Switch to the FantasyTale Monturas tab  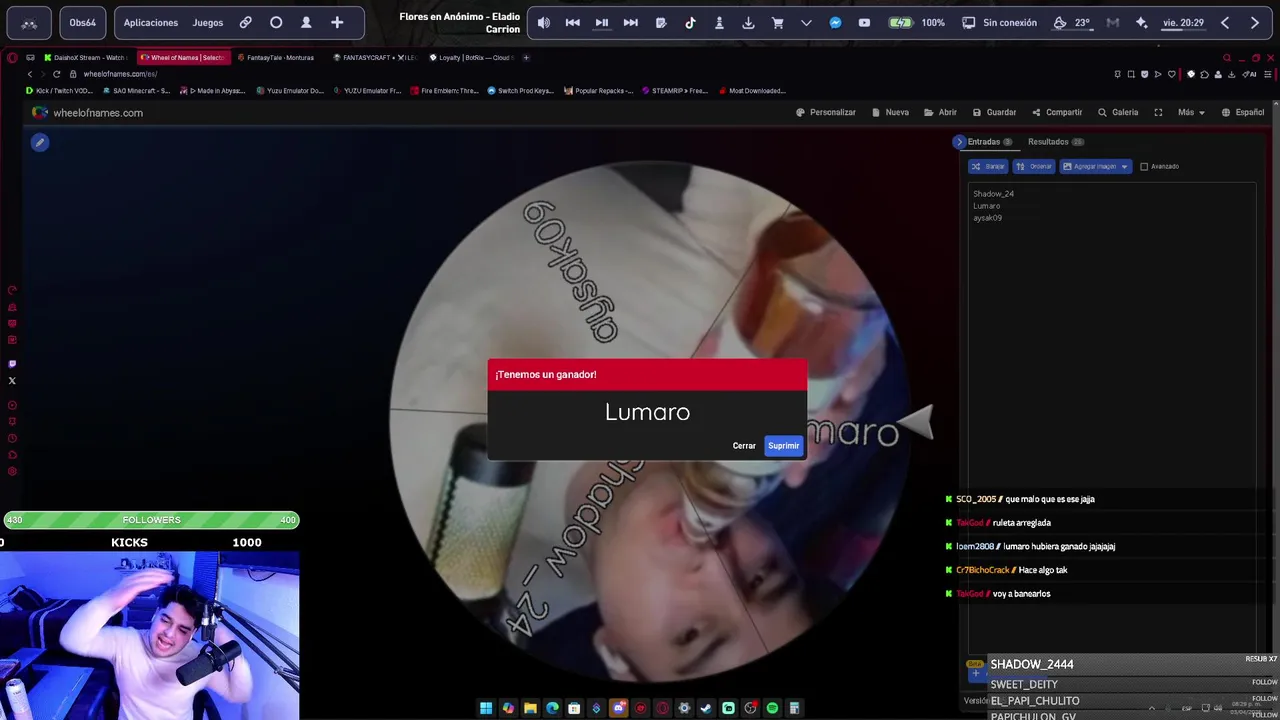point(278,57)
